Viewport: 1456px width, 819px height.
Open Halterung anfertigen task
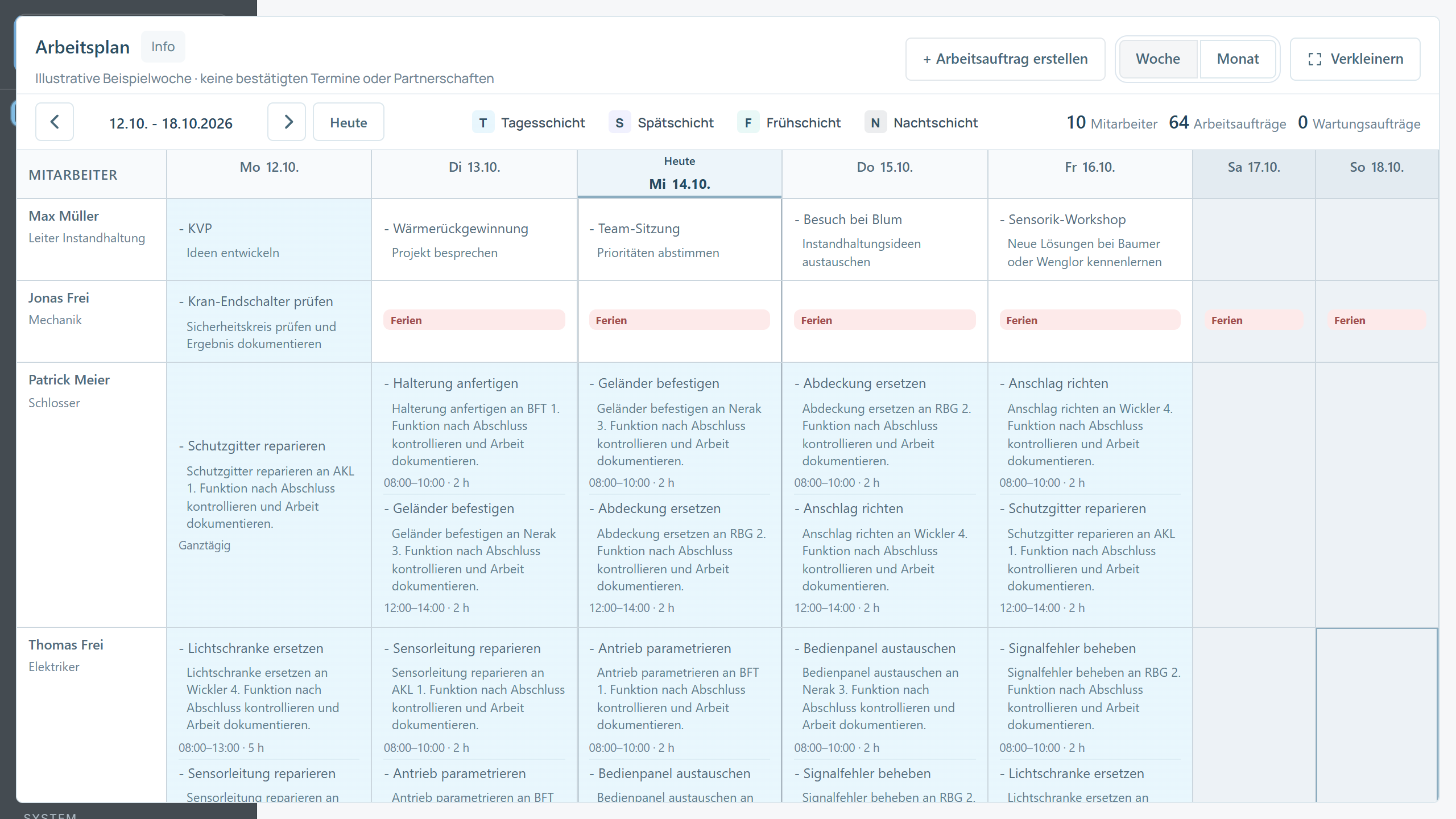pyautogui.click(x=474, y=432)
